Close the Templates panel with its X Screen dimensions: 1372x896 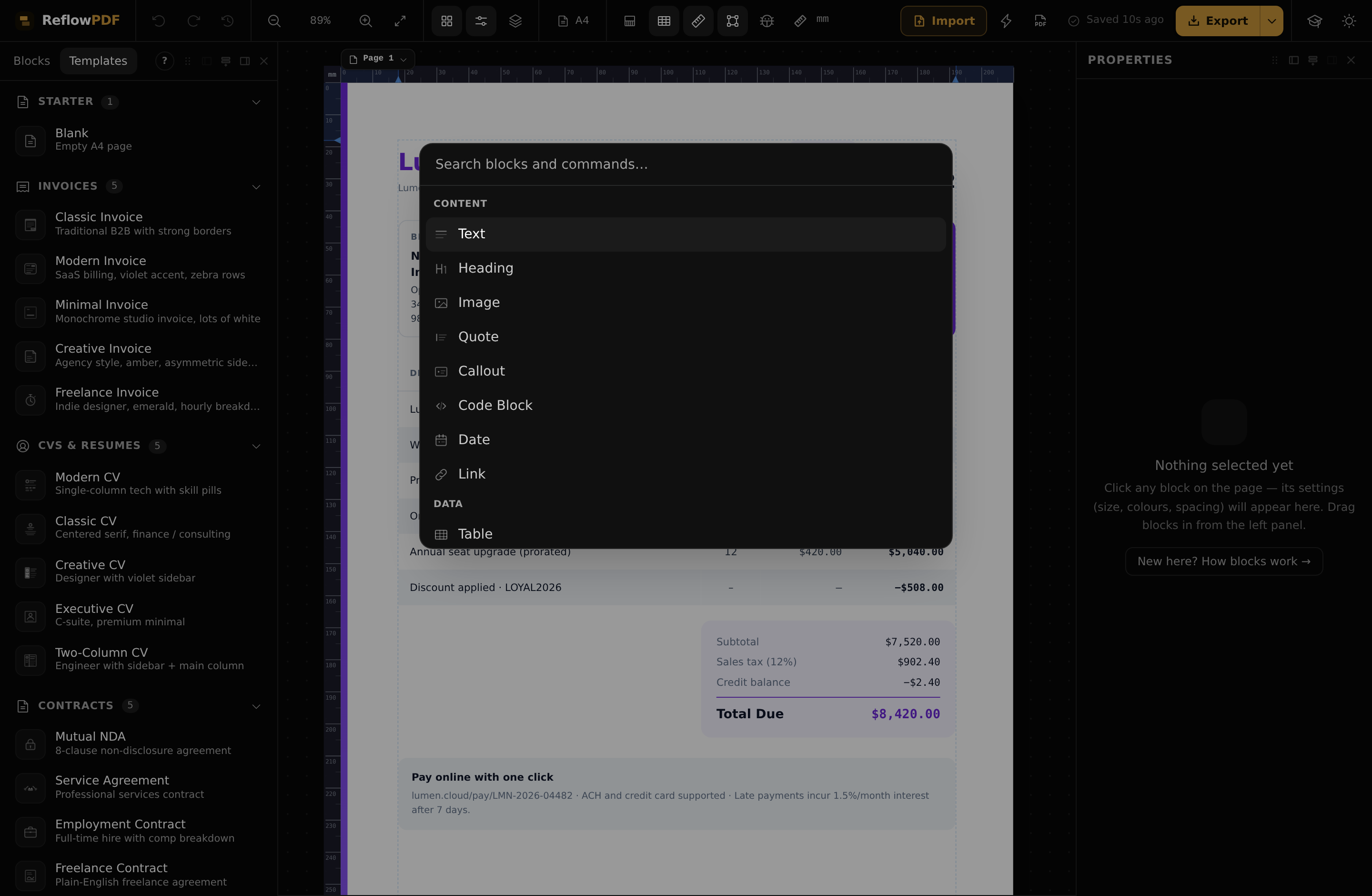(x=263, y=61)
